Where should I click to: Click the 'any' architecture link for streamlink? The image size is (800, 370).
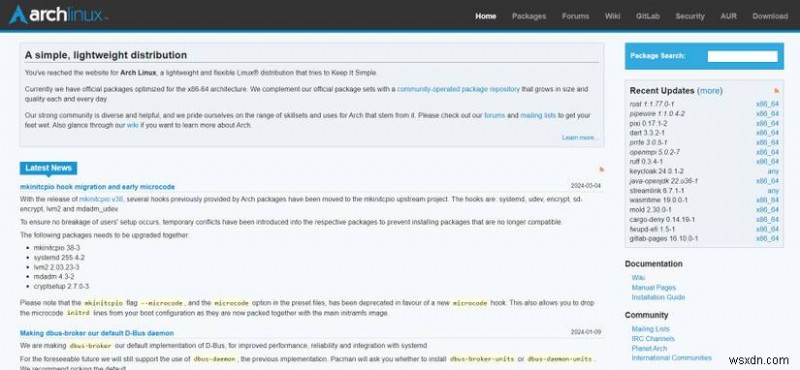(773, 190)
